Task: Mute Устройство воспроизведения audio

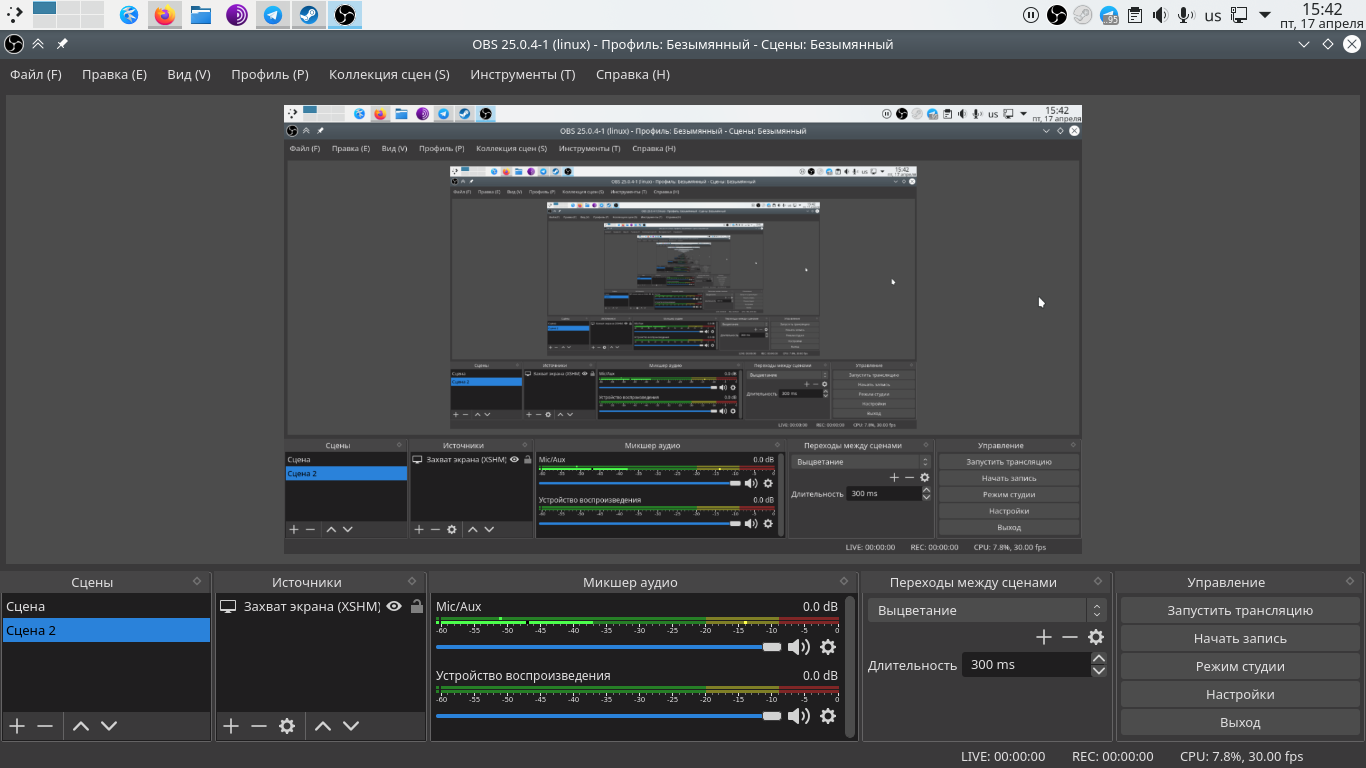Action: pyautogui.click(x=798, y=716)
